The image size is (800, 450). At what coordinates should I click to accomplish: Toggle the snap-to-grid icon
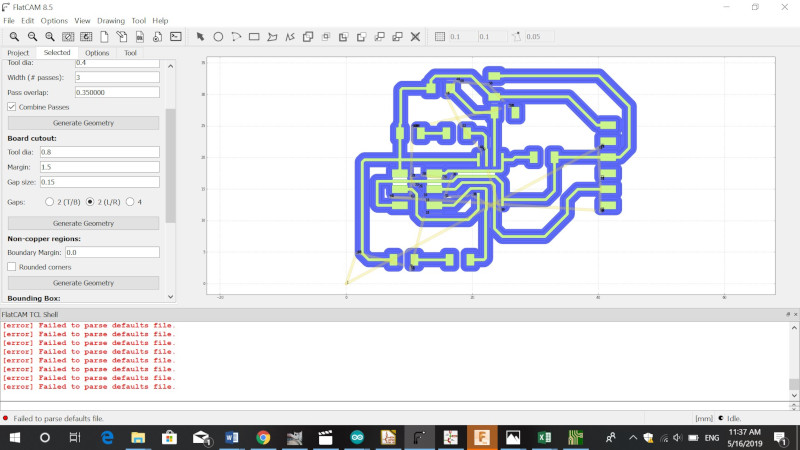(440, 37)
